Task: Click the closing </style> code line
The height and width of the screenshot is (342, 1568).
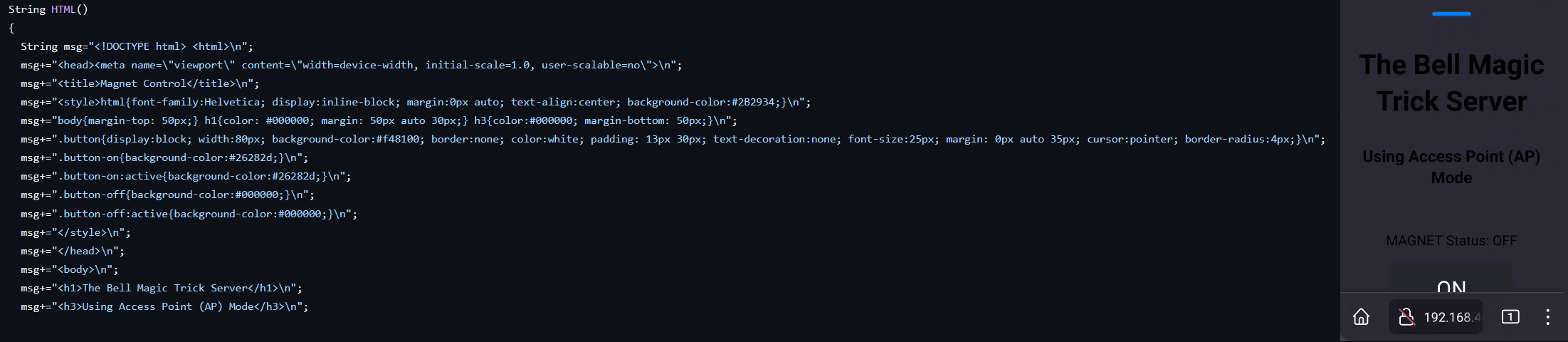Action: [75, 232]
